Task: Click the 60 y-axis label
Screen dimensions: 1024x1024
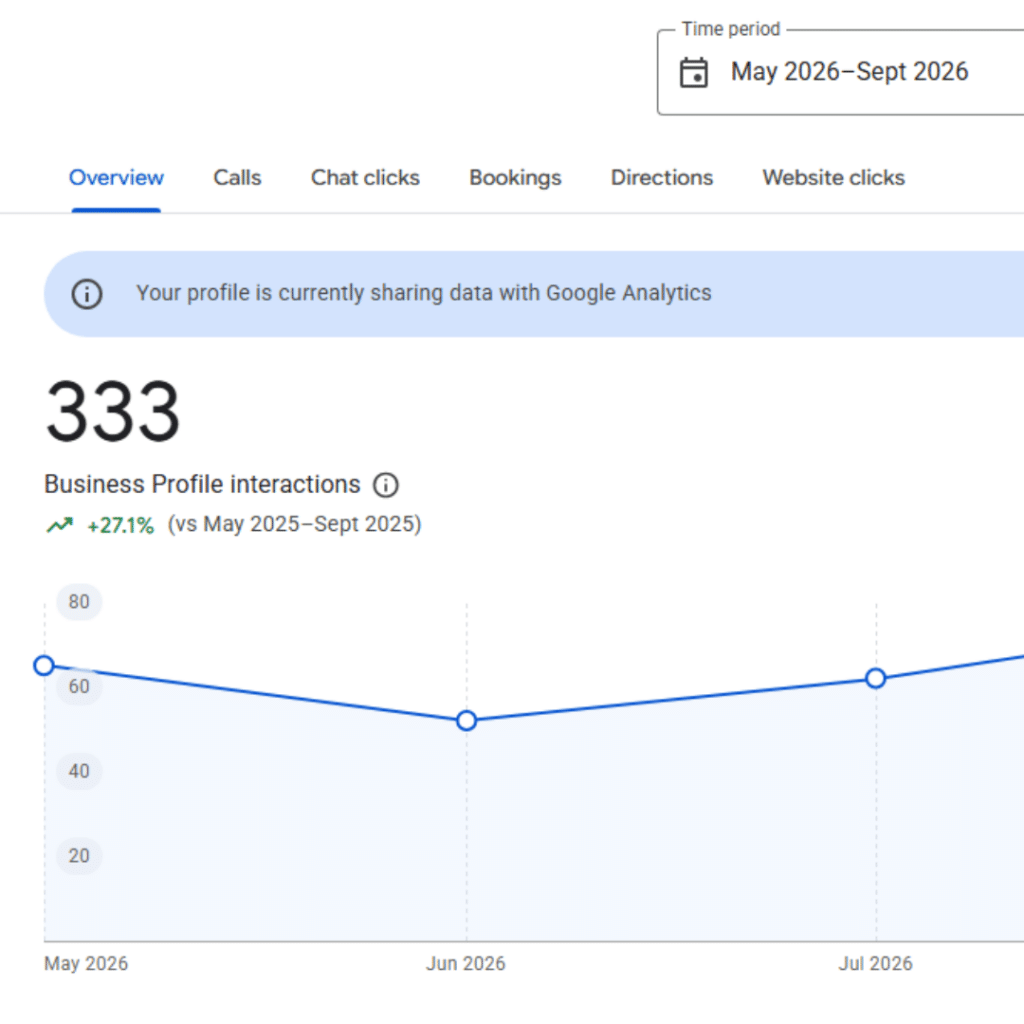Action: (79, 686)
